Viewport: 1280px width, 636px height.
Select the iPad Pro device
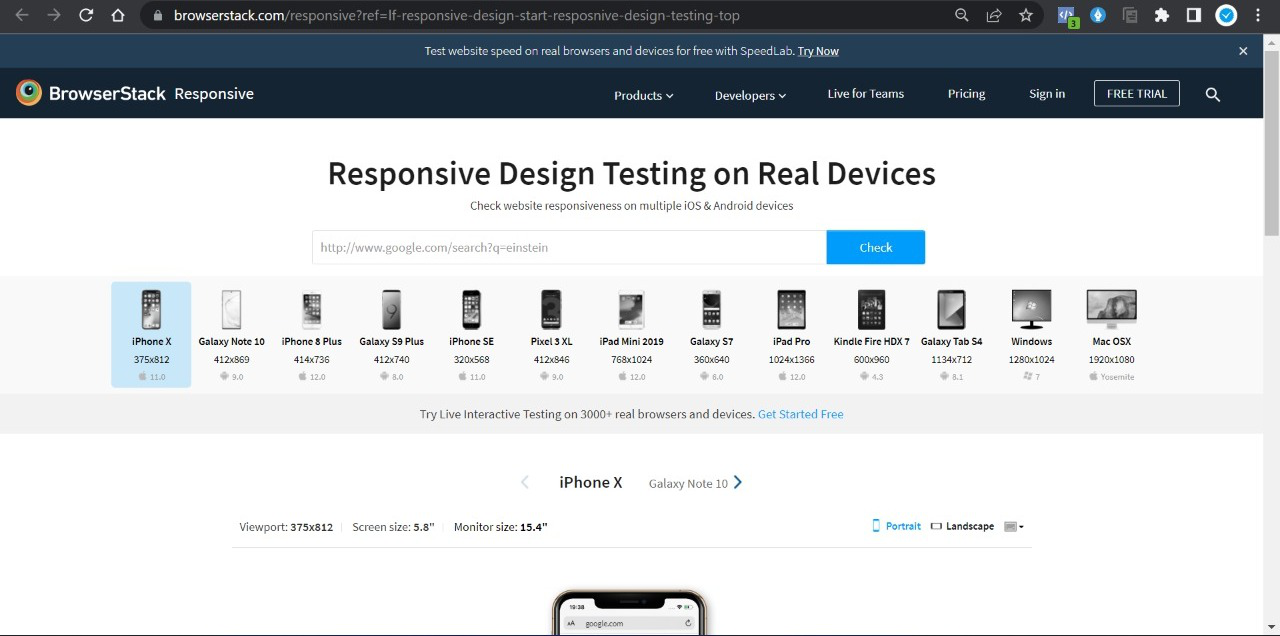(x=791, y=310)
